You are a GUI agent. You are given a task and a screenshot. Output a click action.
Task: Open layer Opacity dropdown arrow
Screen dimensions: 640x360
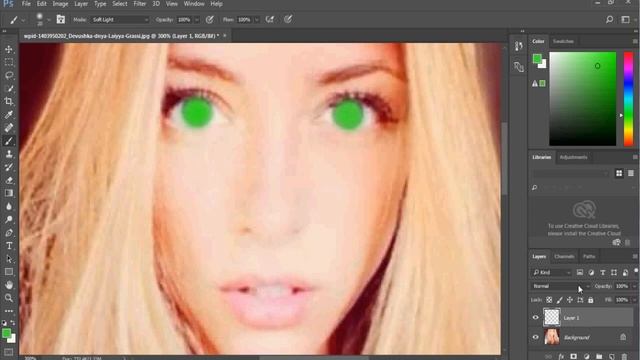pyautogui.click(x=634, y=286)
